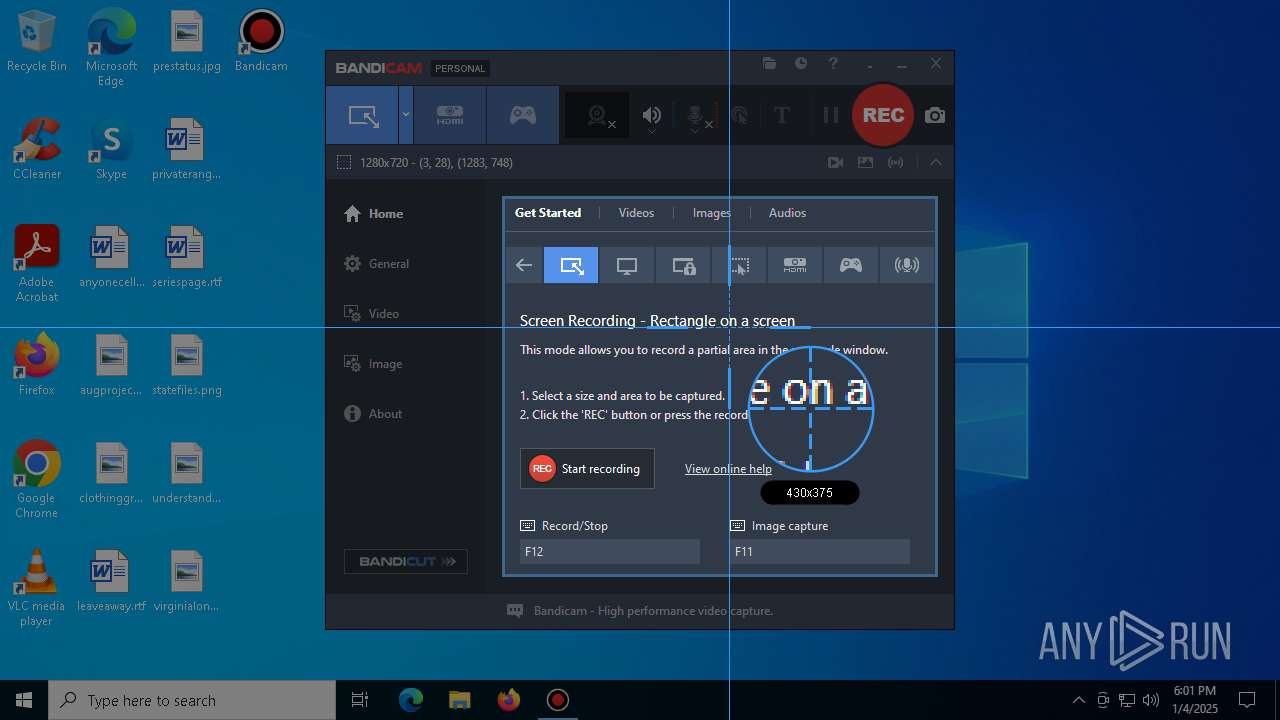The image size is (1280, 720).
Task: Open Windows Start menu
Action: coord(24,700)
